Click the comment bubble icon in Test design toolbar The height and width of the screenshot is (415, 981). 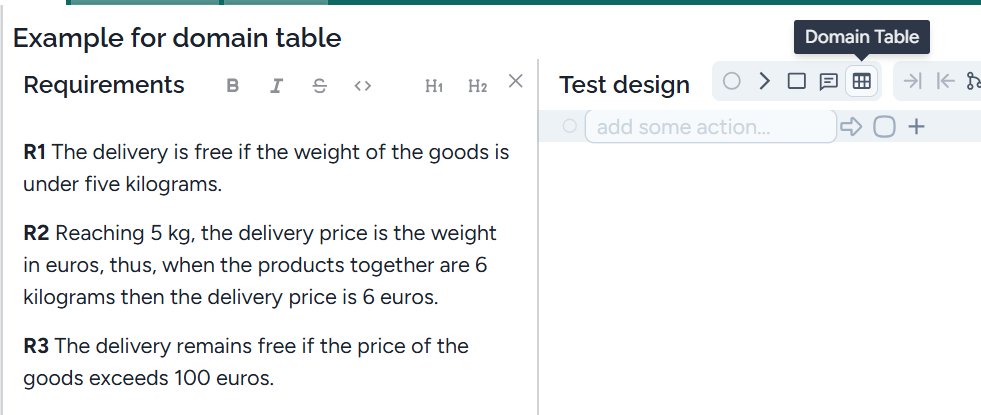[x=829, y=81]
